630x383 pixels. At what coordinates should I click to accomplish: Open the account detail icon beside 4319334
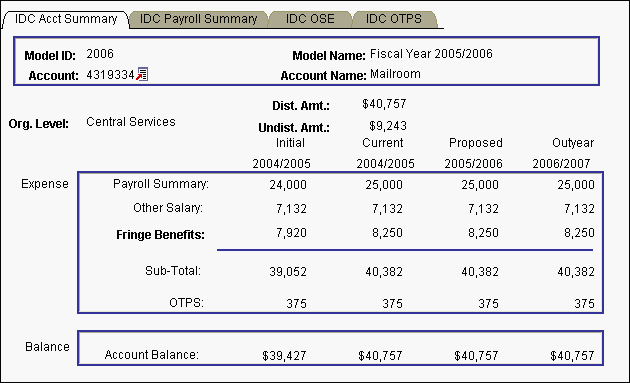142,74
